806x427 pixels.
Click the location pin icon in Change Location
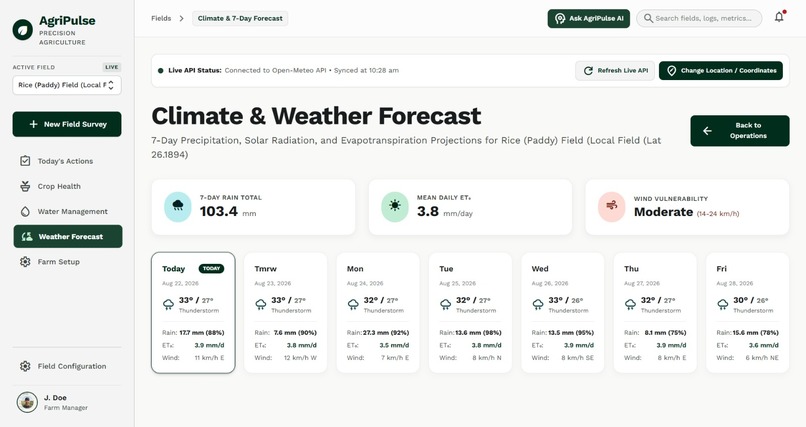point(671,70)
